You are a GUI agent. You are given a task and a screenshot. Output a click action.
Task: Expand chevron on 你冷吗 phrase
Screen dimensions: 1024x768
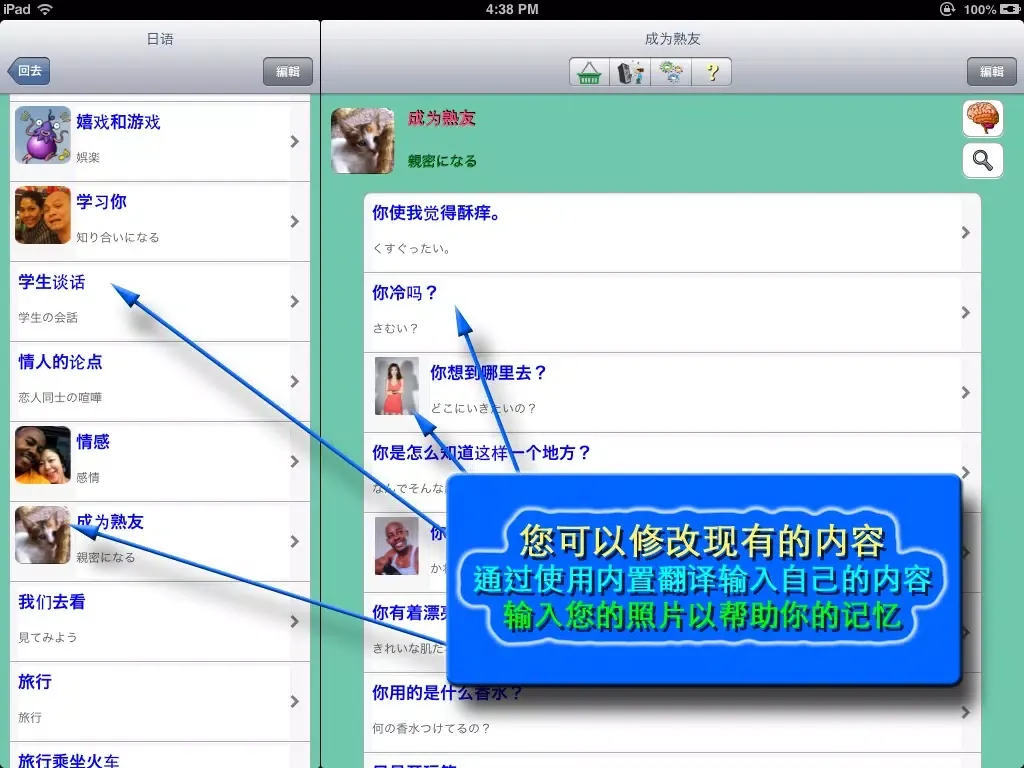(x=966, y=313)
